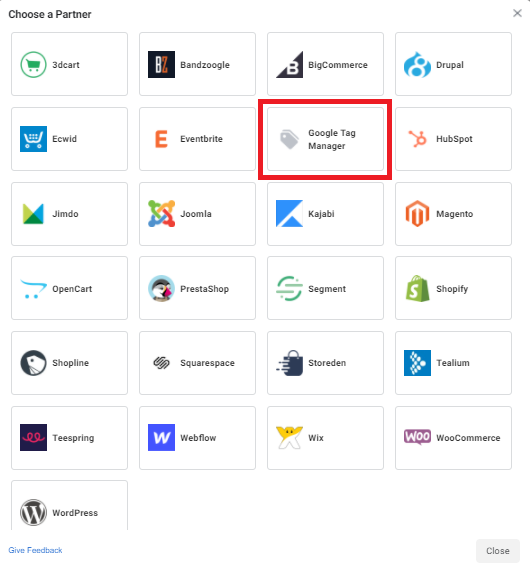Click the Squarespace logo icon
Screen dimensions: 530x567
click(161, 363)
